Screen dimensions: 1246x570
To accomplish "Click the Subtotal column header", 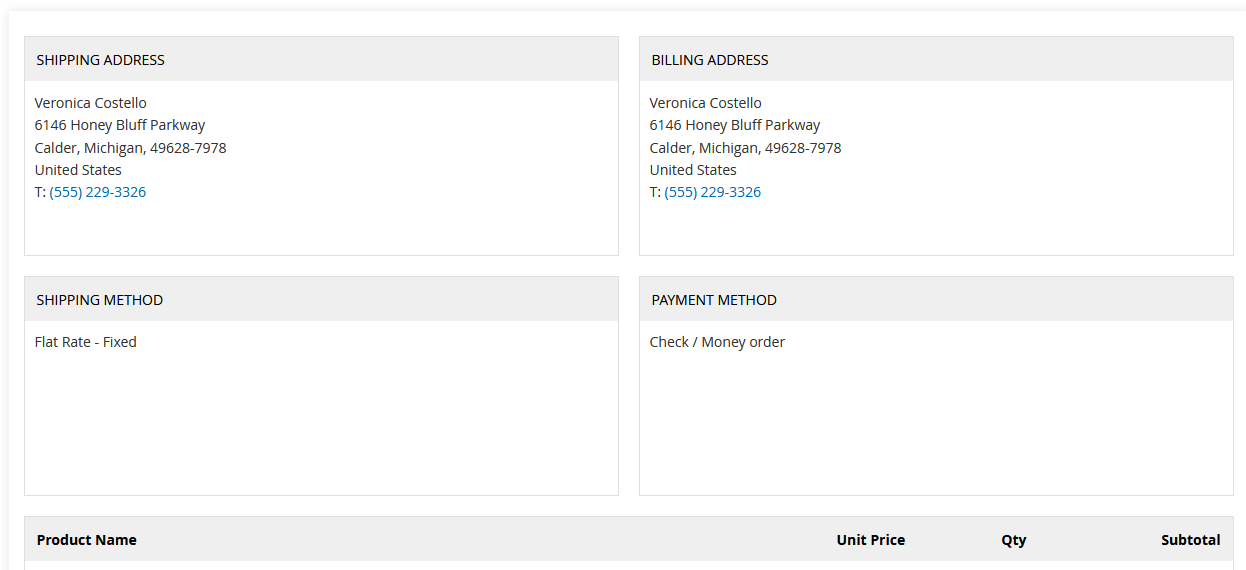I will point(1190,540).
